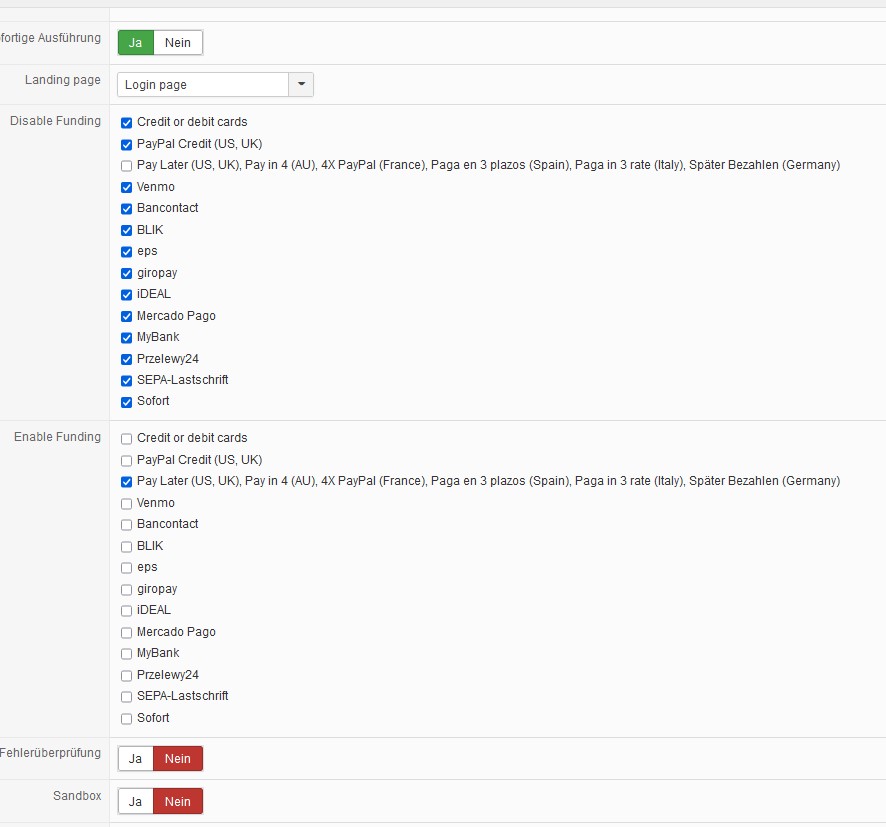Image resolution: width=886 pixels, height=827 pixels.
Task: Enable Sandbox by clicking Ja
Action: point(136,802)
